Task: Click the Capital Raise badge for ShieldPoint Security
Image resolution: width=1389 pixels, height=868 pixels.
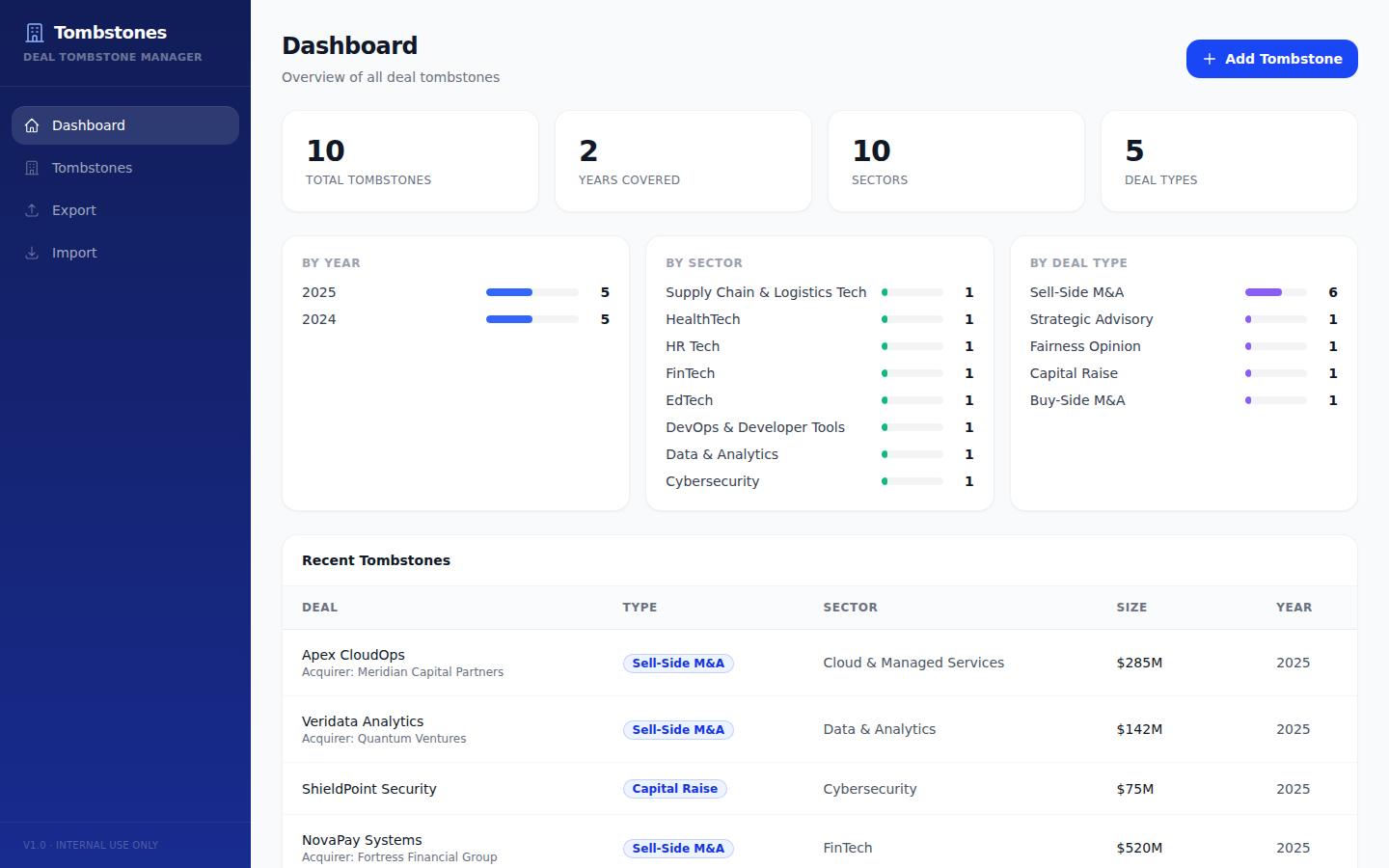Action: tap(674, 789)
